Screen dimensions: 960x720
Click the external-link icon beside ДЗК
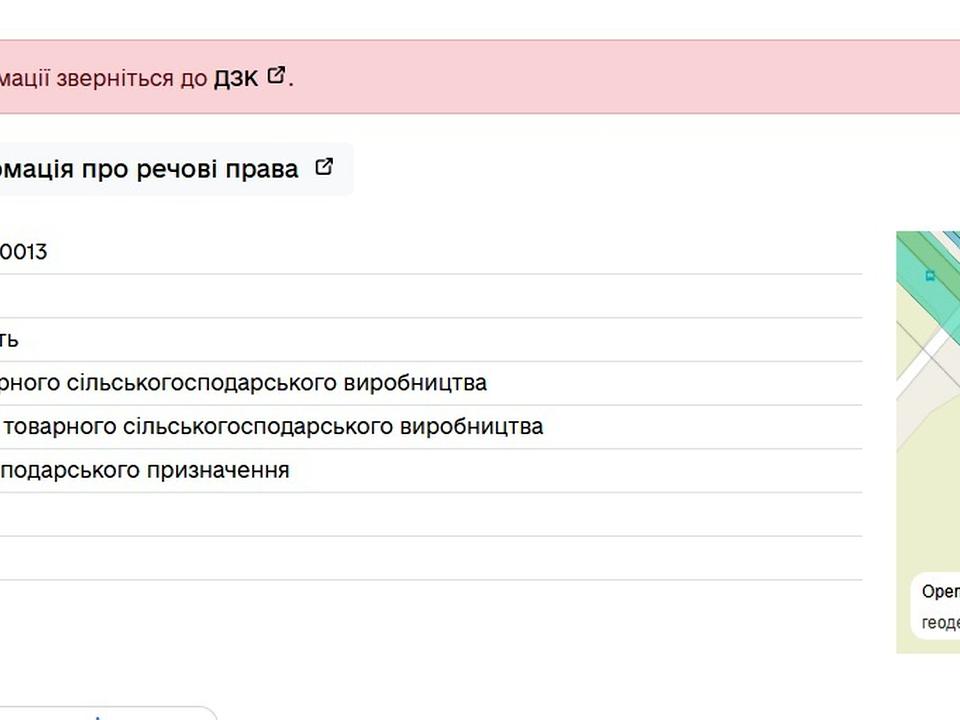(x=276, y=75)
